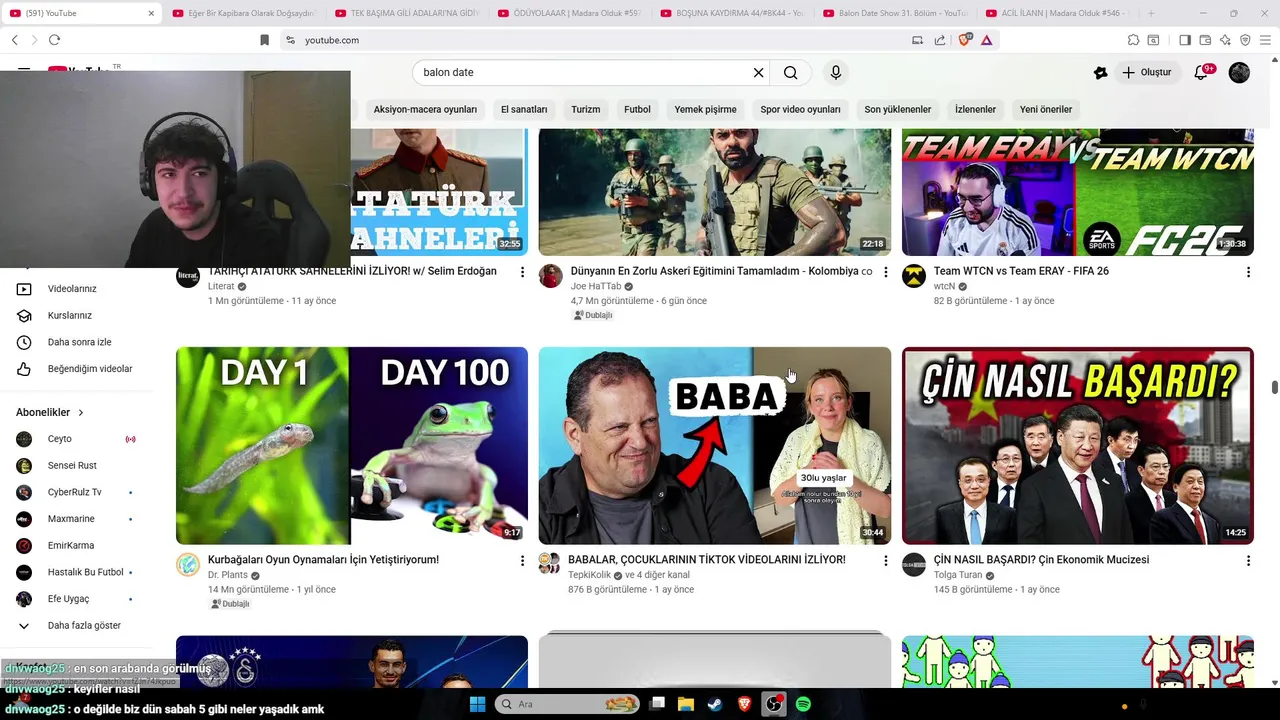The image size is (1280, 720).
Task: Reload the current page
Action: click(54, 40)
